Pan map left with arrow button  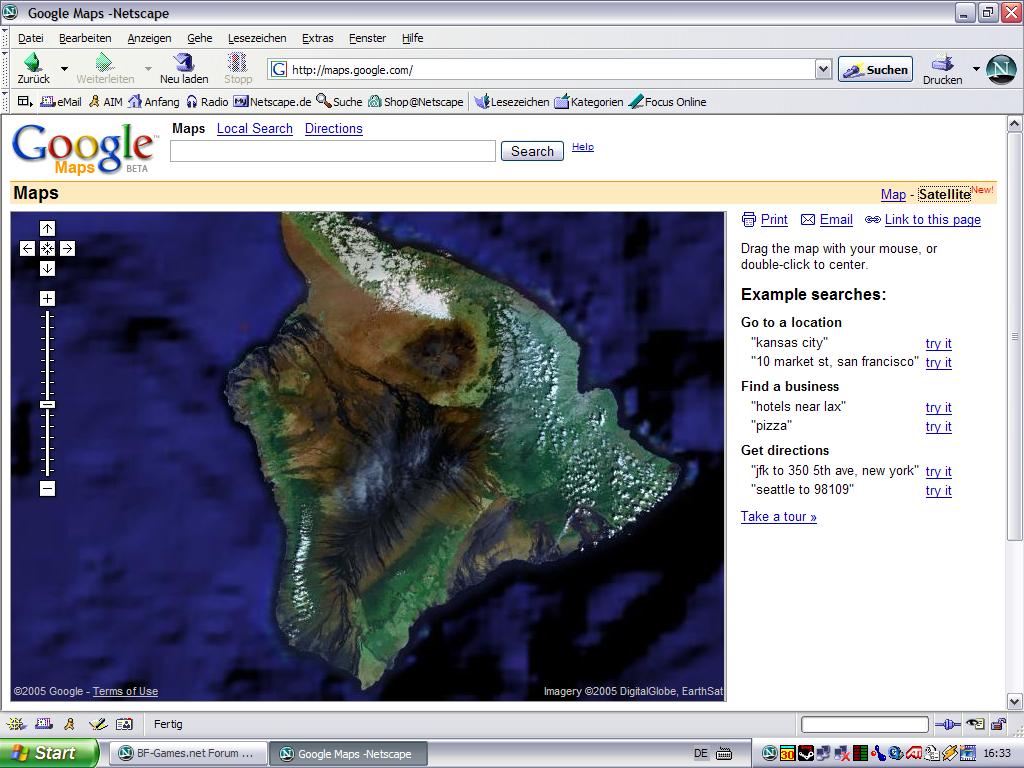(27, 248)
